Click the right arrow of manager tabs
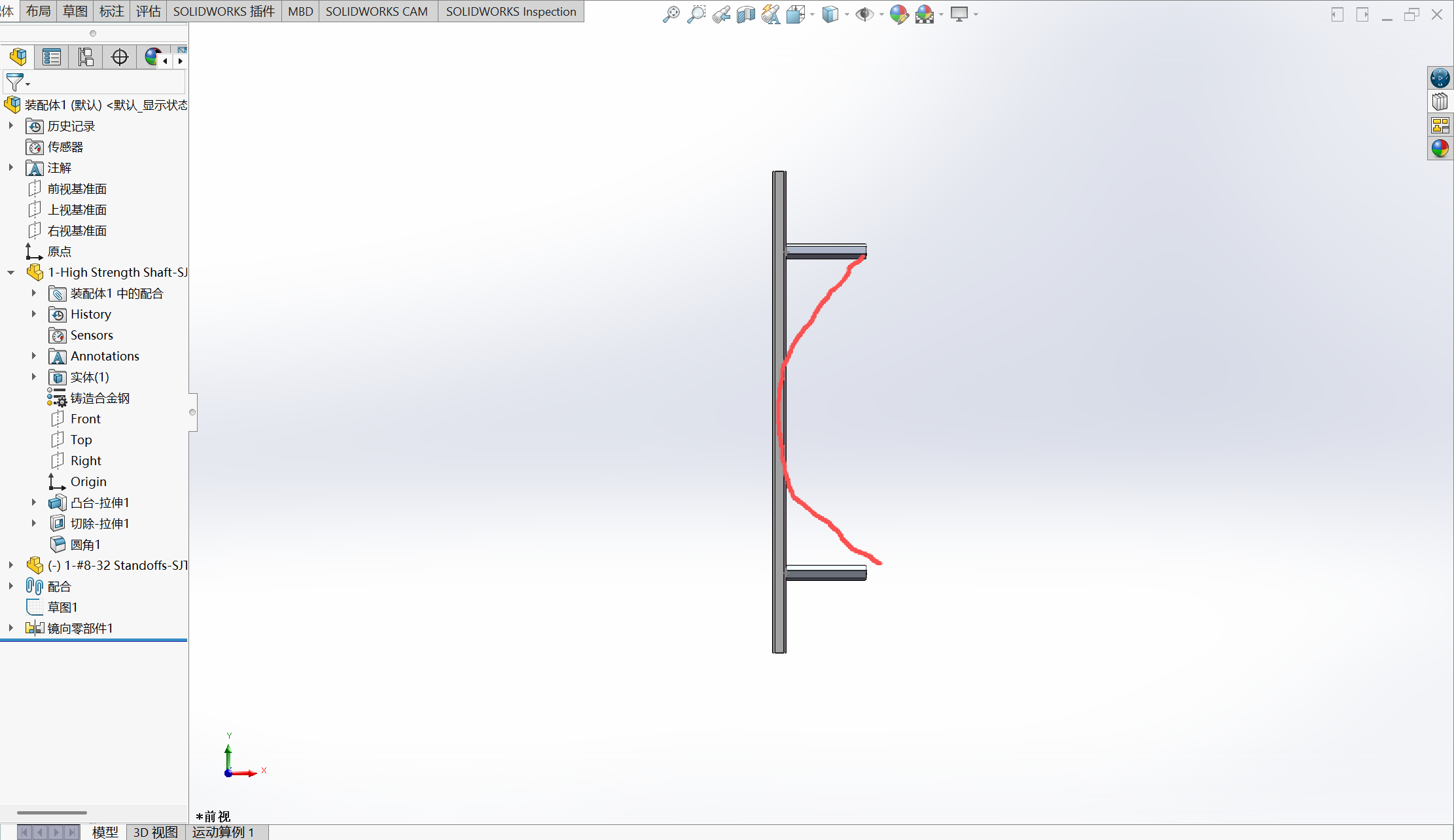This screenshot has width=1454, height=840. point(181,61)
